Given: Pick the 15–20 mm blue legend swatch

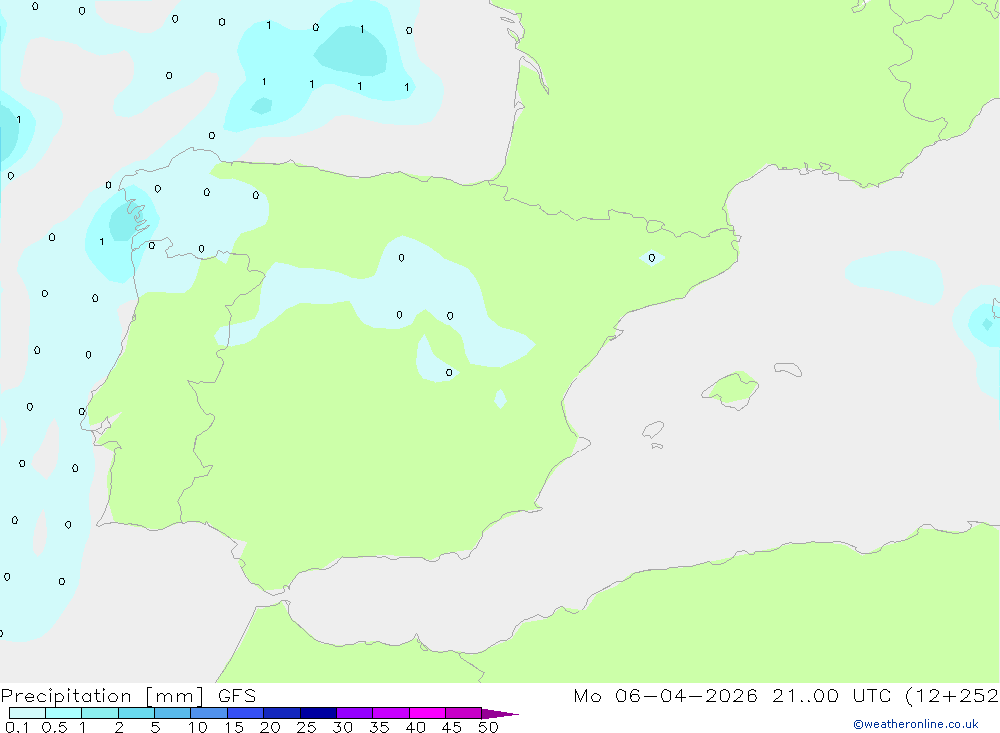Looking at the screenshot, I should [246, 713].
